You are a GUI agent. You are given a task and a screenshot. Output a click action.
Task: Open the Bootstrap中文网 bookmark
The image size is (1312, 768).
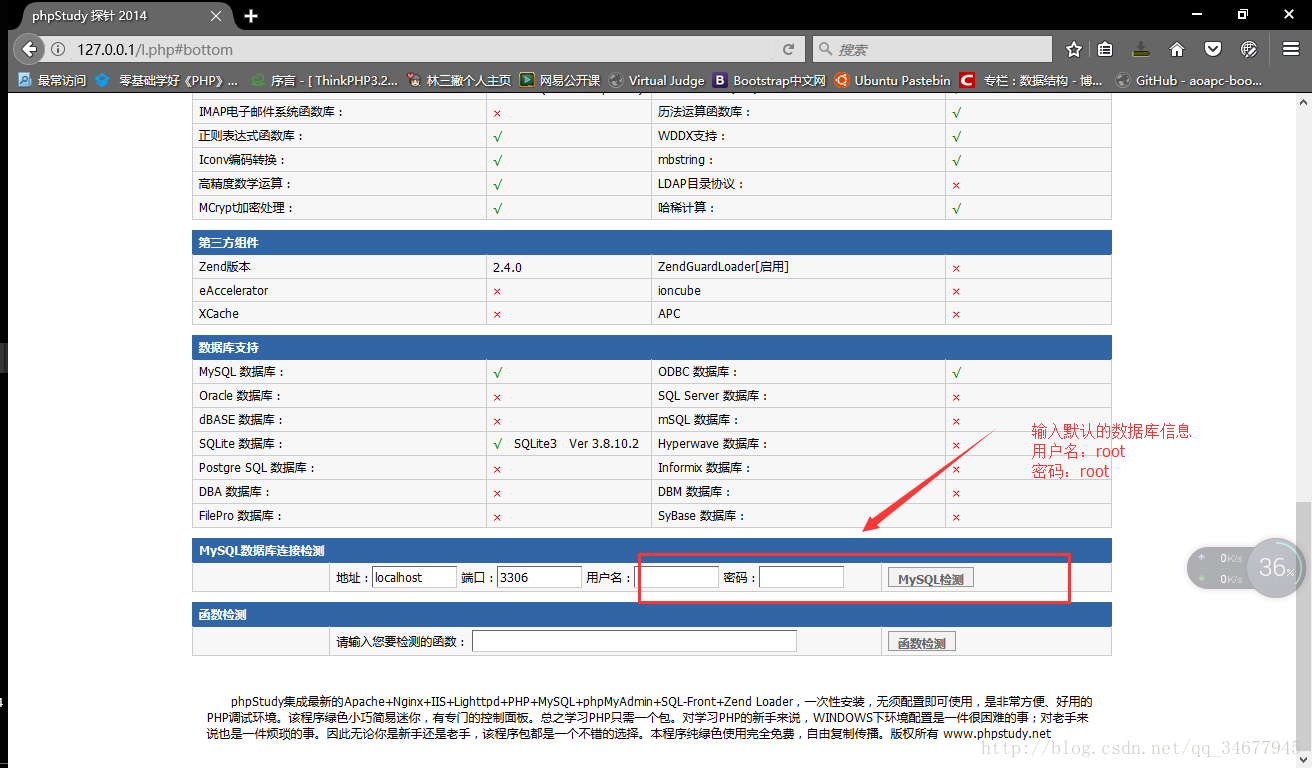(770, 80)
